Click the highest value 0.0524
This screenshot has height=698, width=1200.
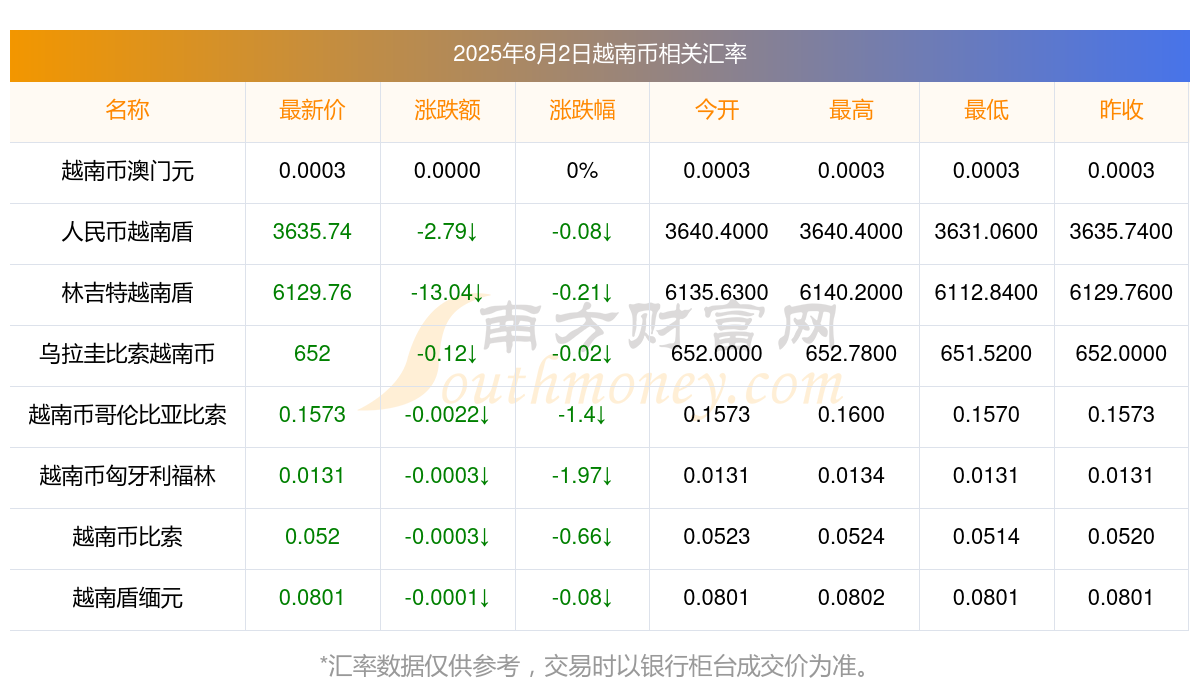point(851,537)
